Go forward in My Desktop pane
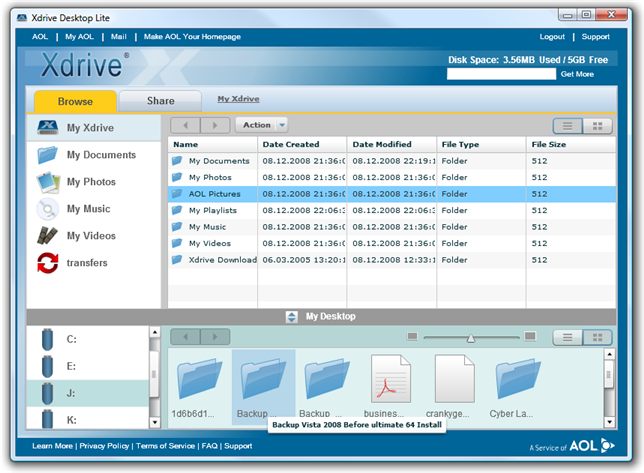 click(215, 337)
